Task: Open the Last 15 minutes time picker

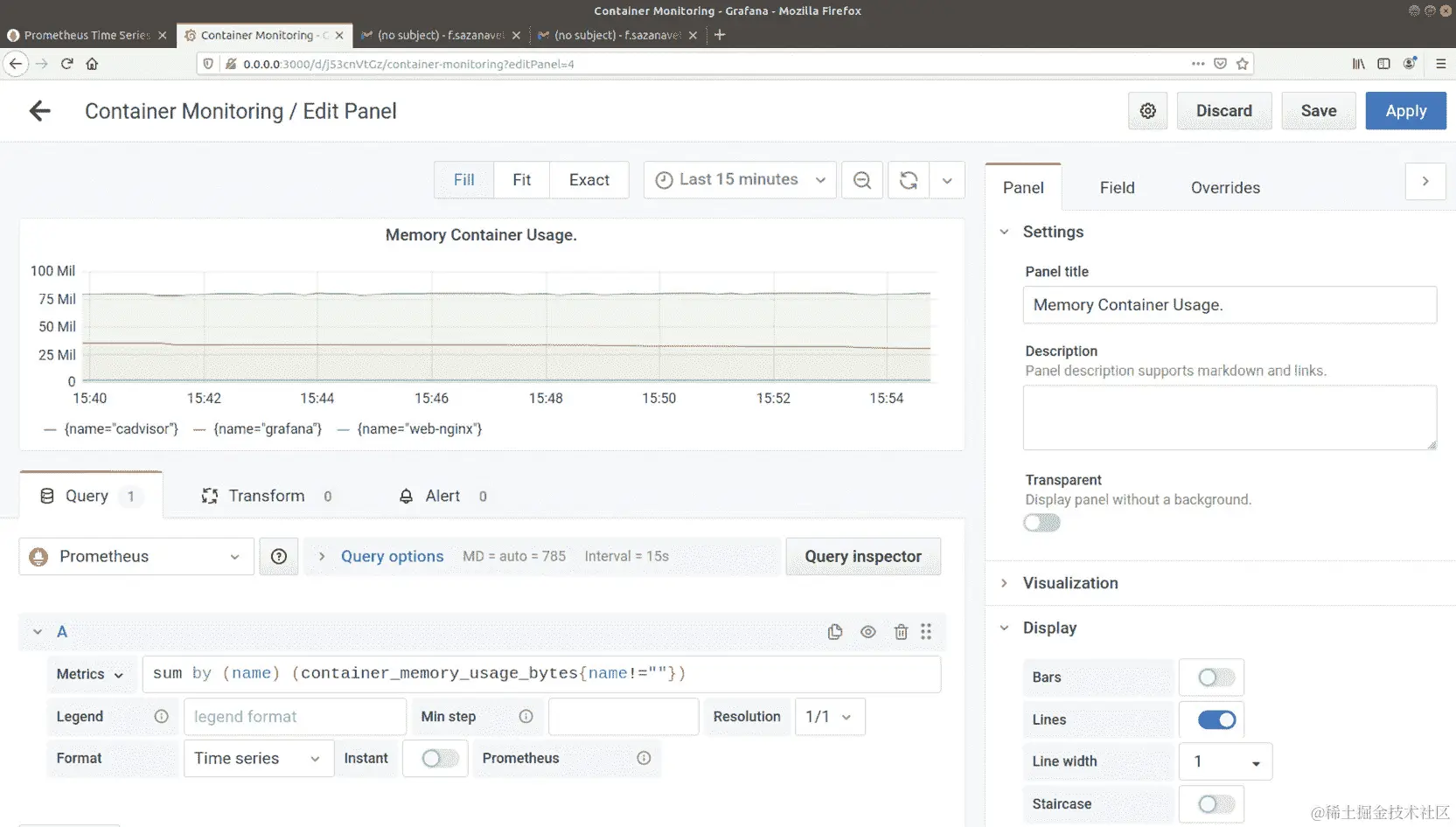Action: tap(740, 180)
